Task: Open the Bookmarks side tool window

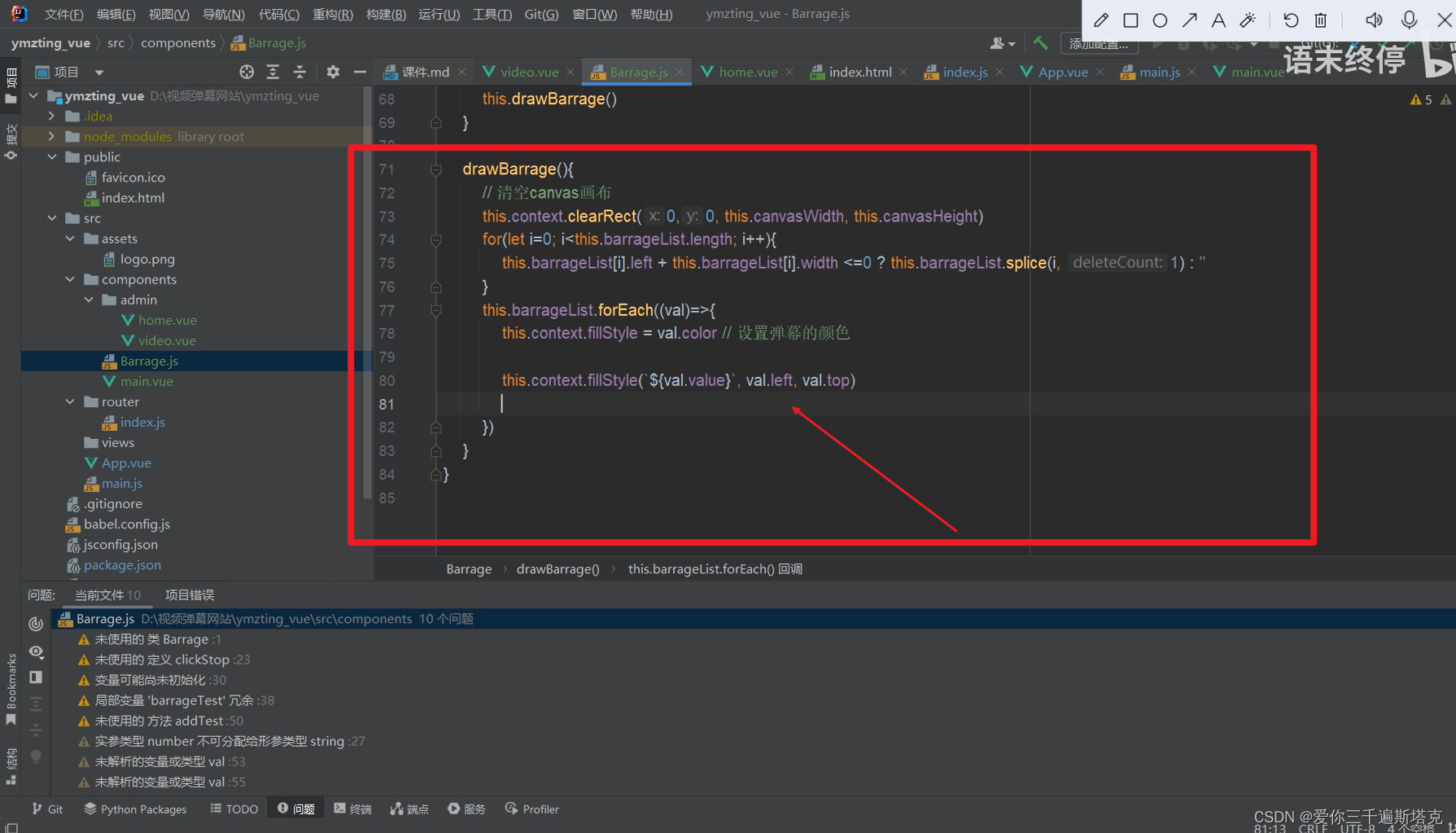Action: pyautogui.click(x=11, y=690)
